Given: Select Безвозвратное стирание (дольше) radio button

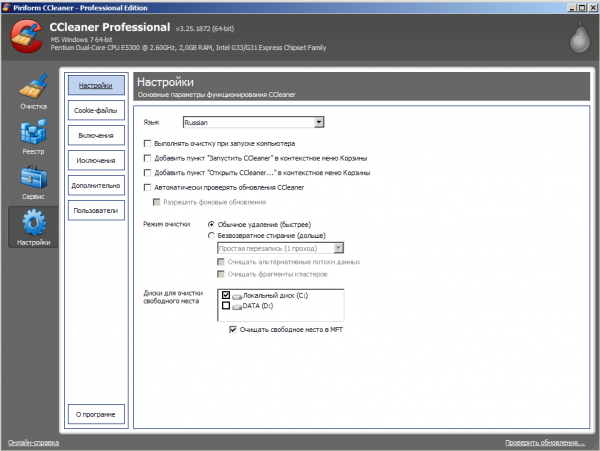Looking at the screenshot, I should pyautogui.click(x=211, y=235).
